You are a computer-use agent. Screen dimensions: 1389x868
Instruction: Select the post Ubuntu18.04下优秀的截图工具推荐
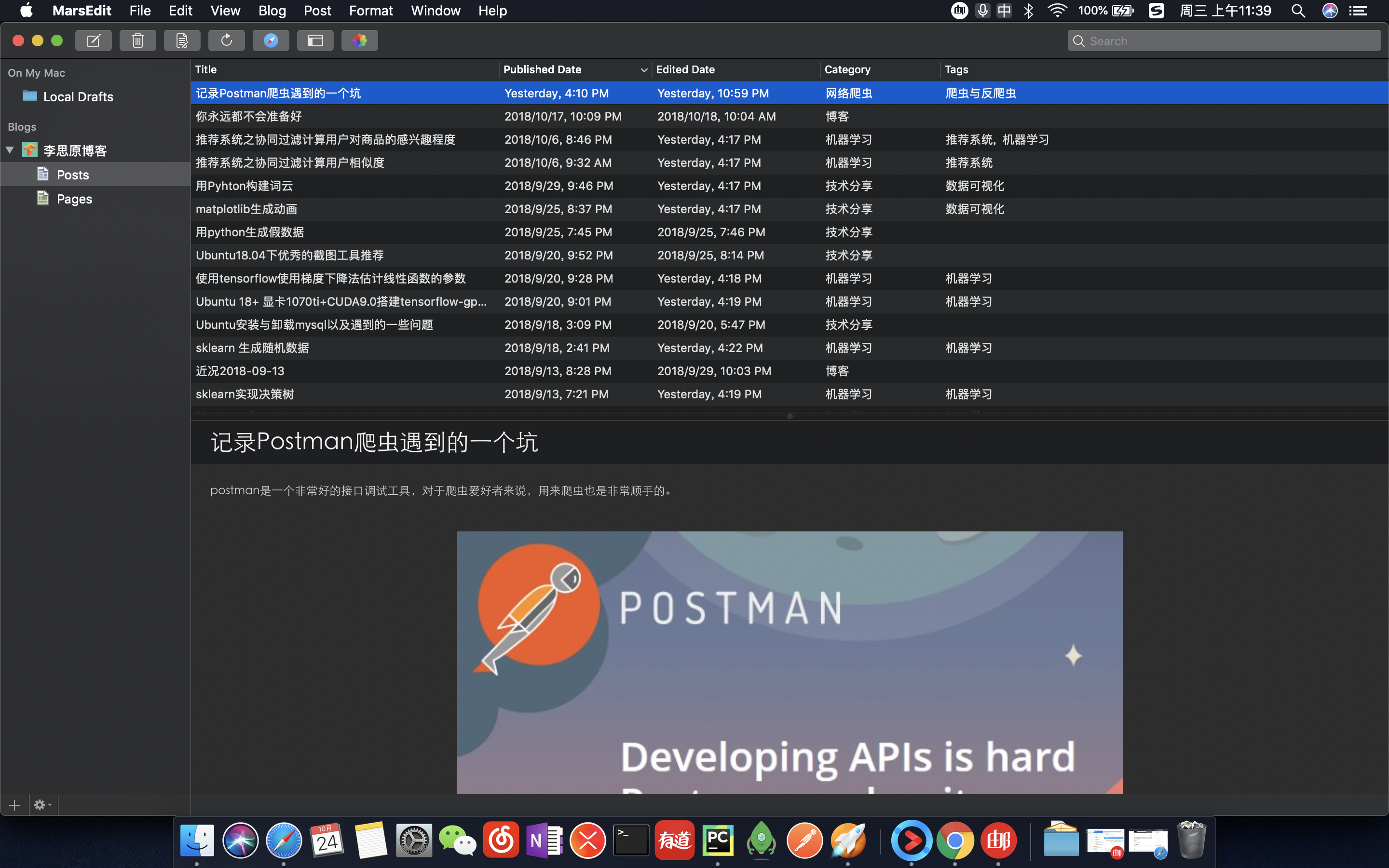pyautogui.click(x=789, y=255)
